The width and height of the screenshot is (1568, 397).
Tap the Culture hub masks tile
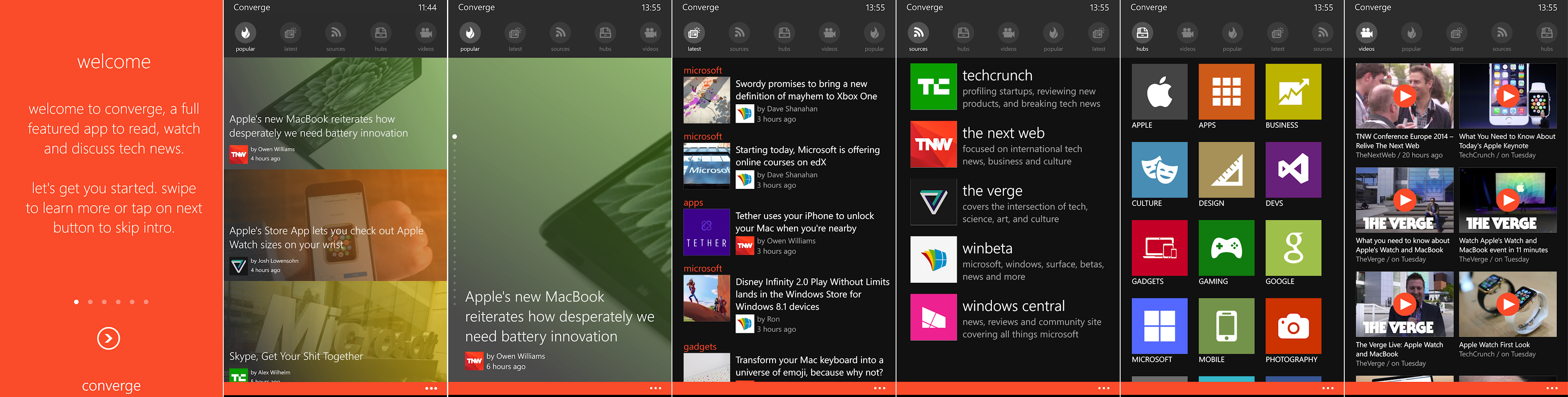tap(1159, 170)
